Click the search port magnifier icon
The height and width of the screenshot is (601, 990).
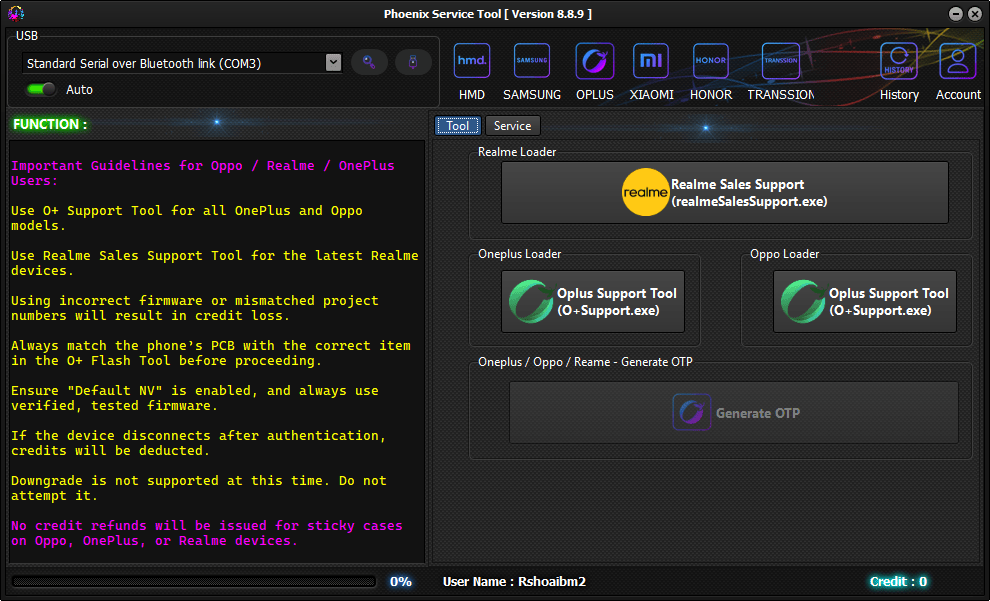click(369, 62)
